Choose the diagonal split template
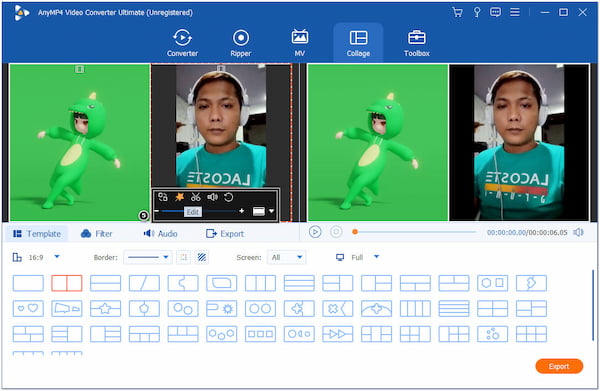Screen dimensions: 600x391 (144, 283)
